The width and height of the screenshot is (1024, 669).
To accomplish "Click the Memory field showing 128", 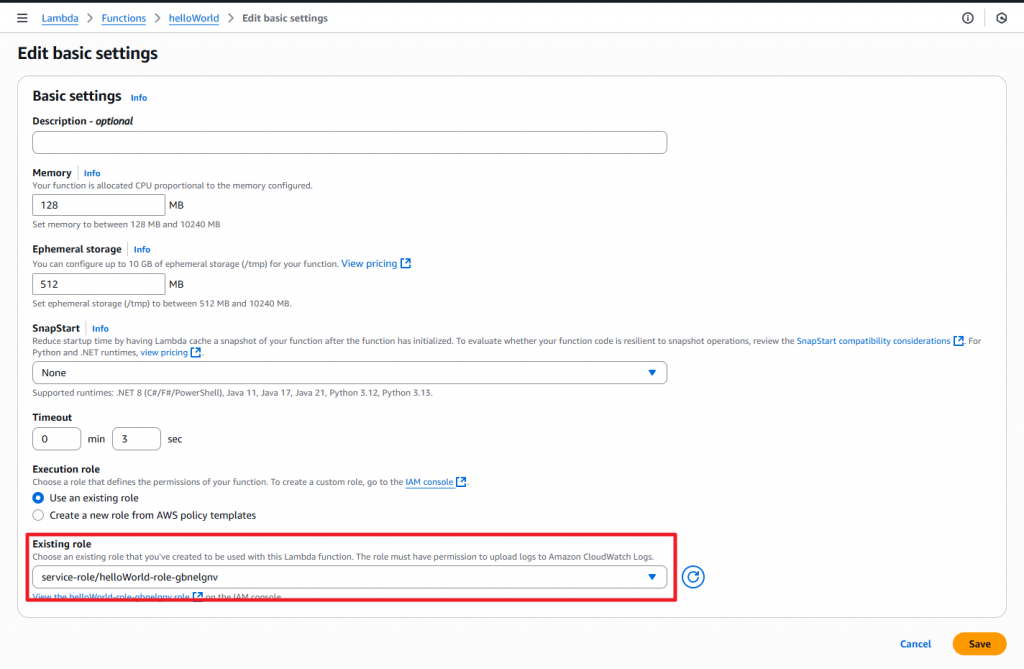I will tap(99, 205).
